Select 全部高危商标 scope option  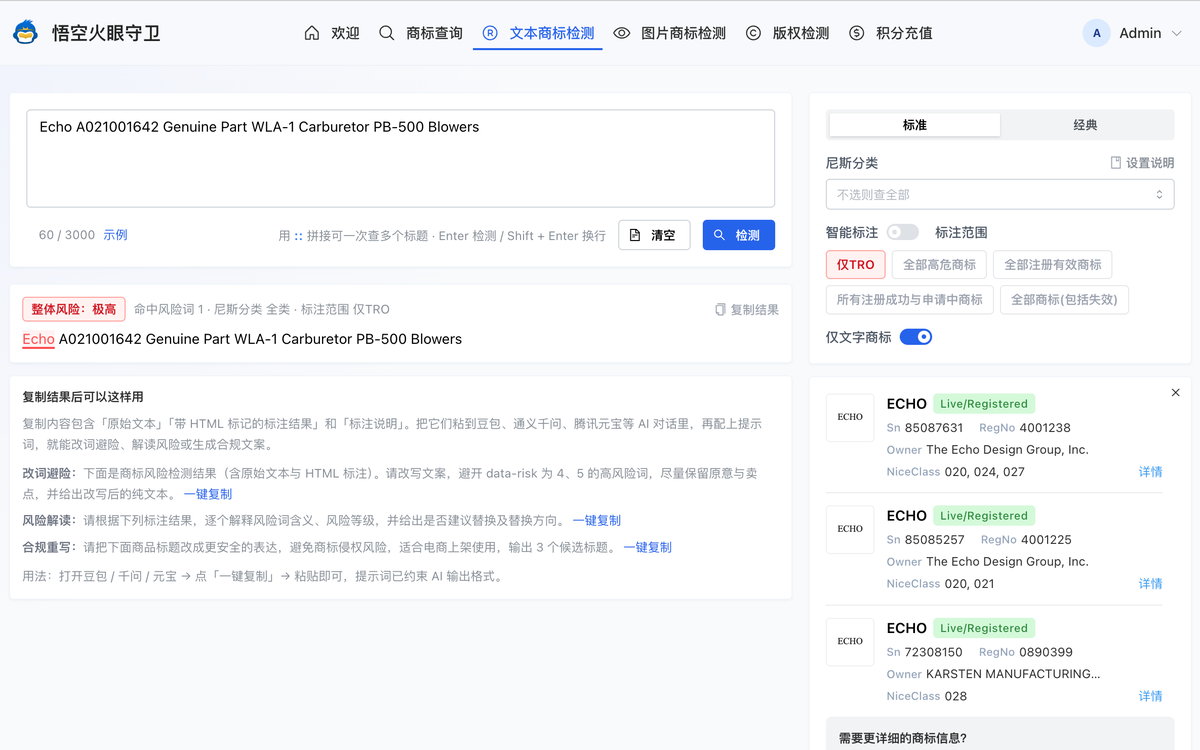[x=939, y=265]
